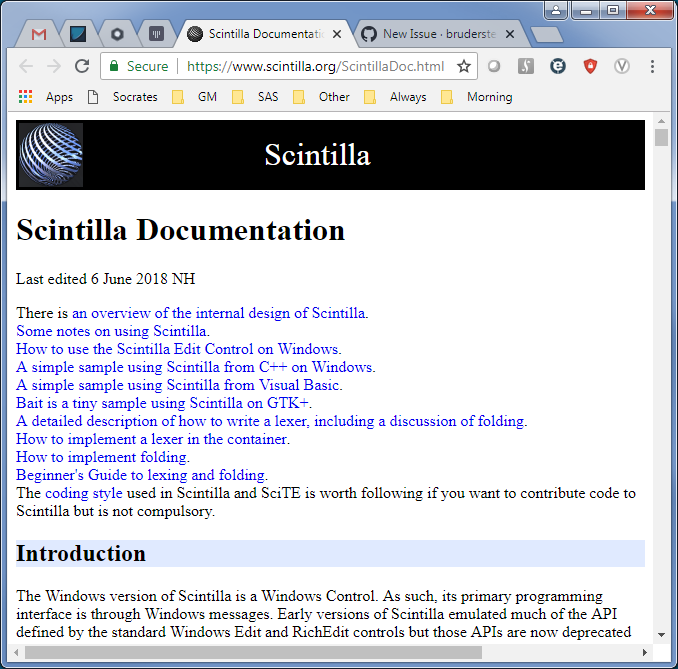
Task: Expand the GM bookmarks folder
Action: (195, 97)
